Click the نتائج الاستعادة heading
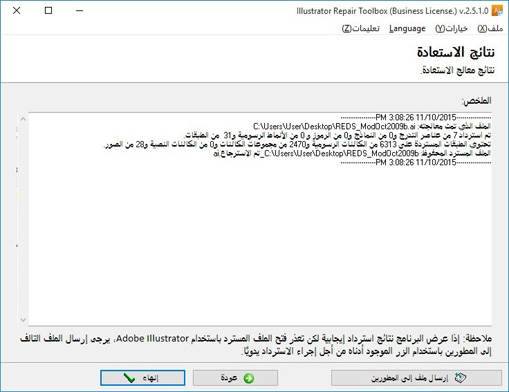This screenshot has width=509, height=392. (456, 52)
